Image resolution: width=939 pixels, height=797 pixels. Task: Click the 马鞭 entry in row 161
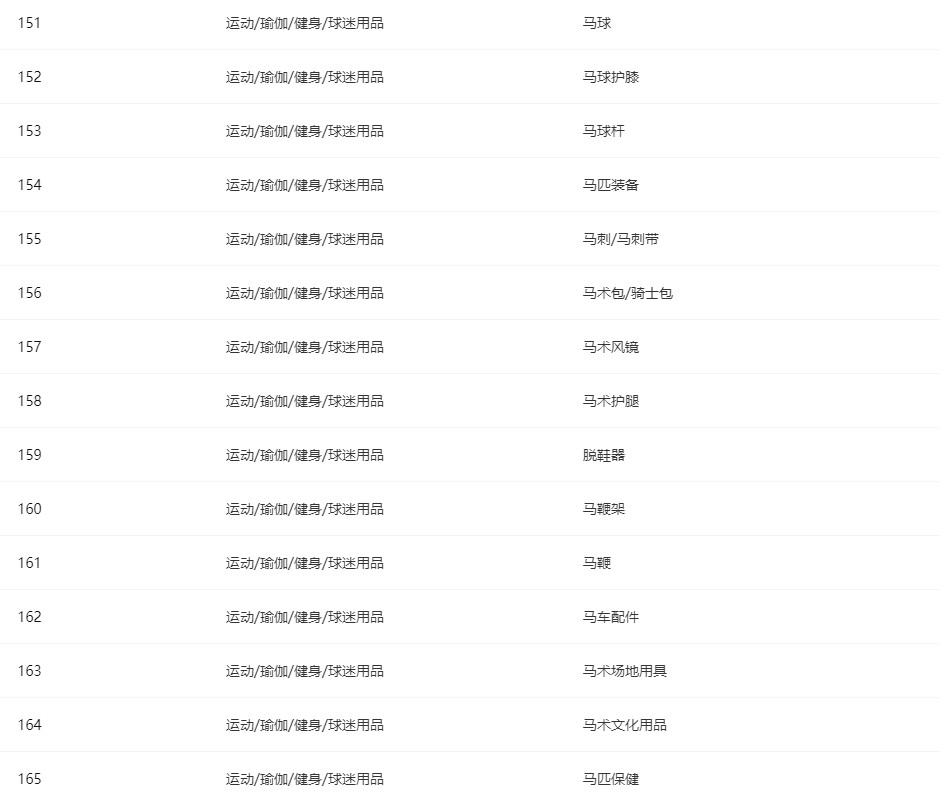[x=596, y=563]
